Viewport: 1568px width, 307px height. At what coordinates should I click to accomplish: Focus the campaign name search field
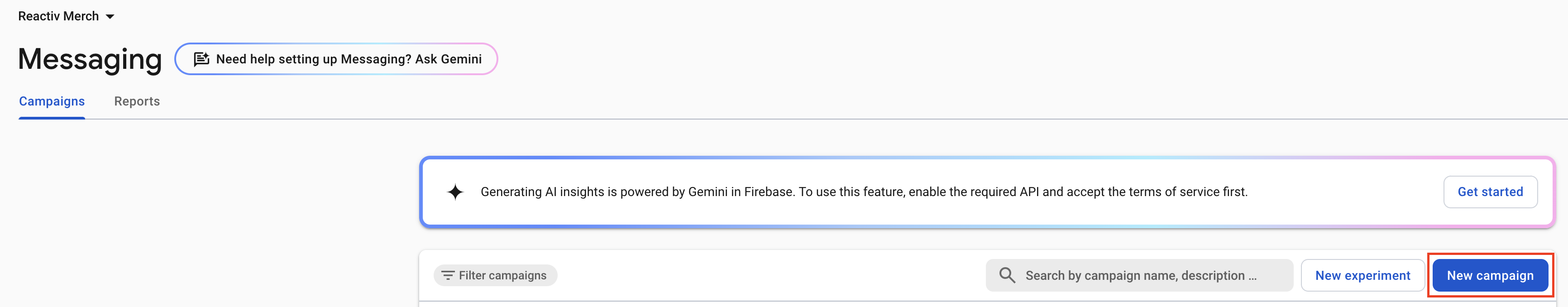1144,275
